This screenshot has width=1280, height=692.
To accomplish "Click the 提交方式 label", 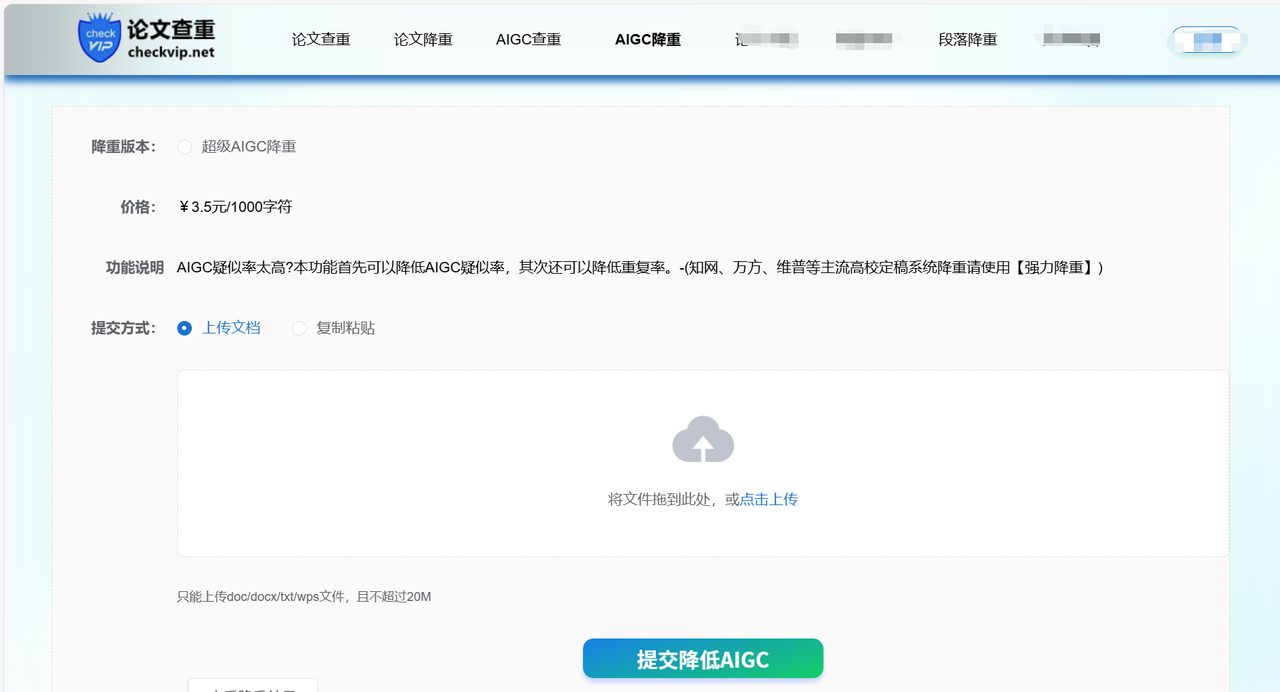I will pos(124,328).
